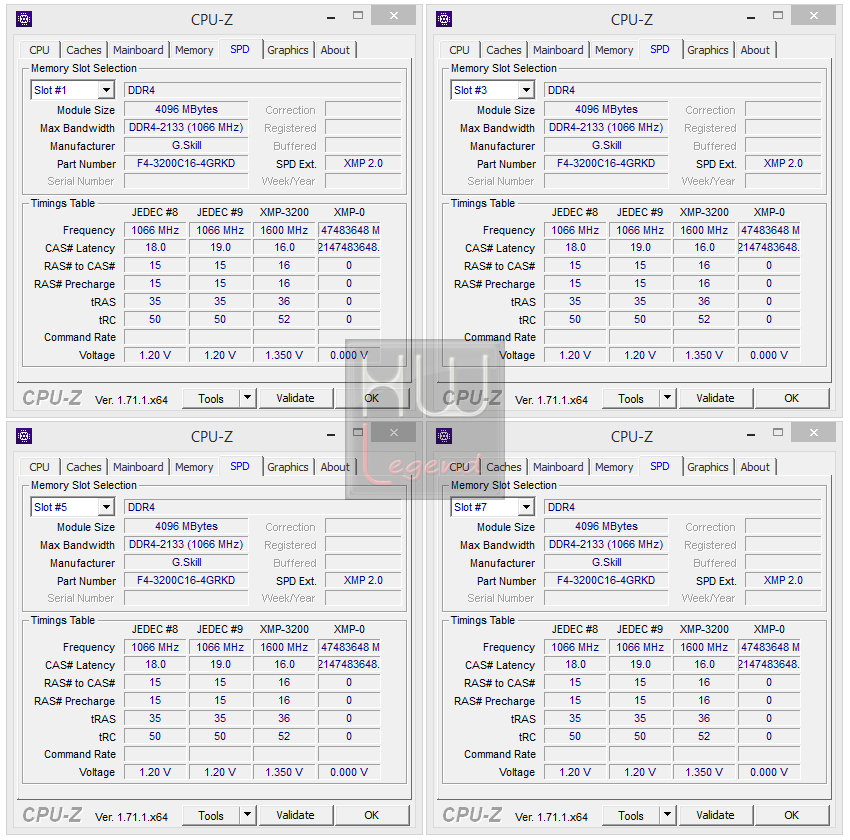Screen dimensions: 850x840
Task: Open Mainboard tab in Slot #3 window
Action: coord(558,50)
